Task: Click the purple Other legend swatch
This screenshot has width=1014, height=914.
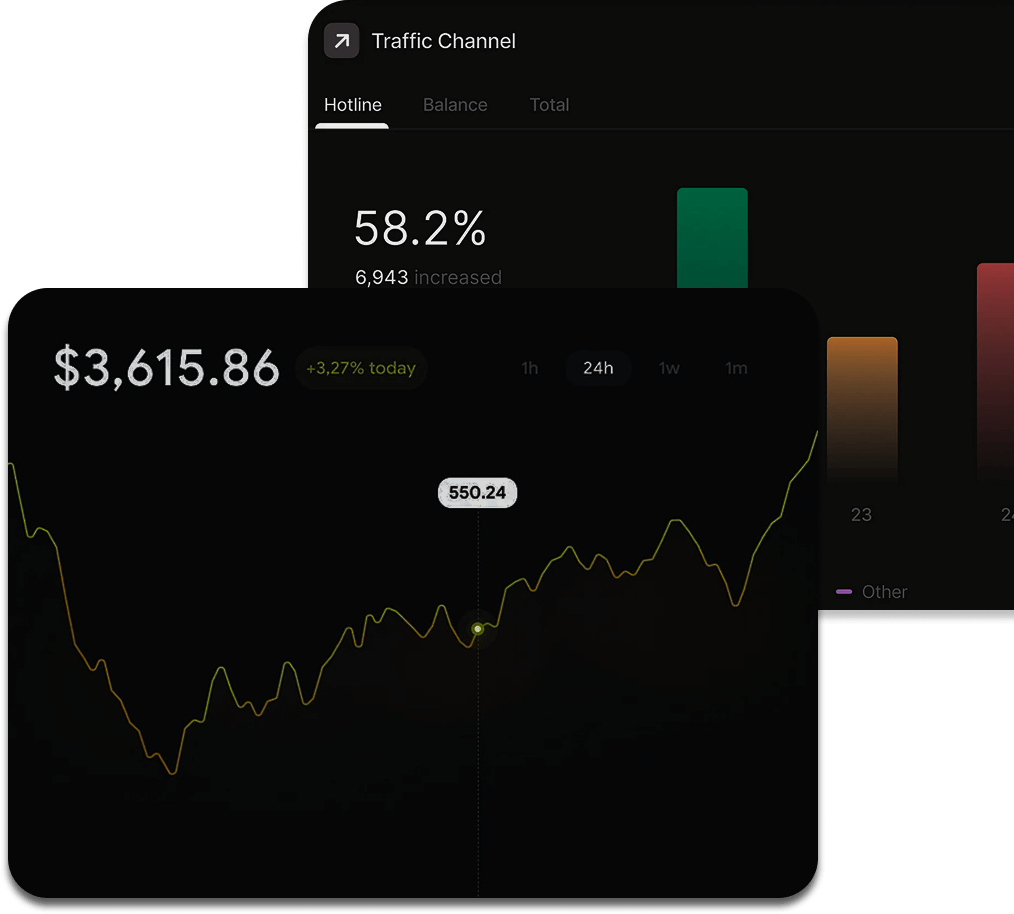Action: 844,592
